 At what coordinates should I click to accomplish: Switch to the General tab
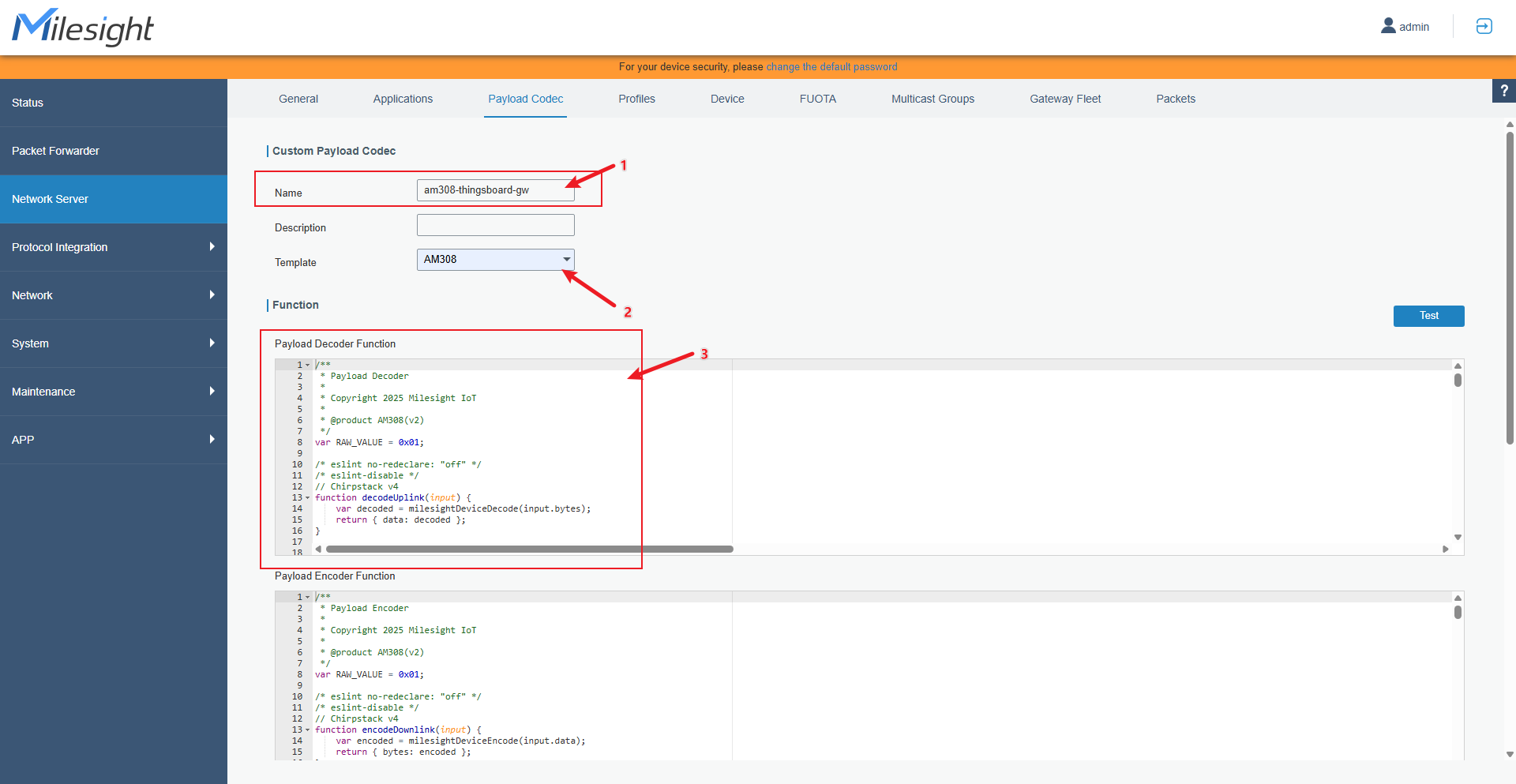click(298, 99)
